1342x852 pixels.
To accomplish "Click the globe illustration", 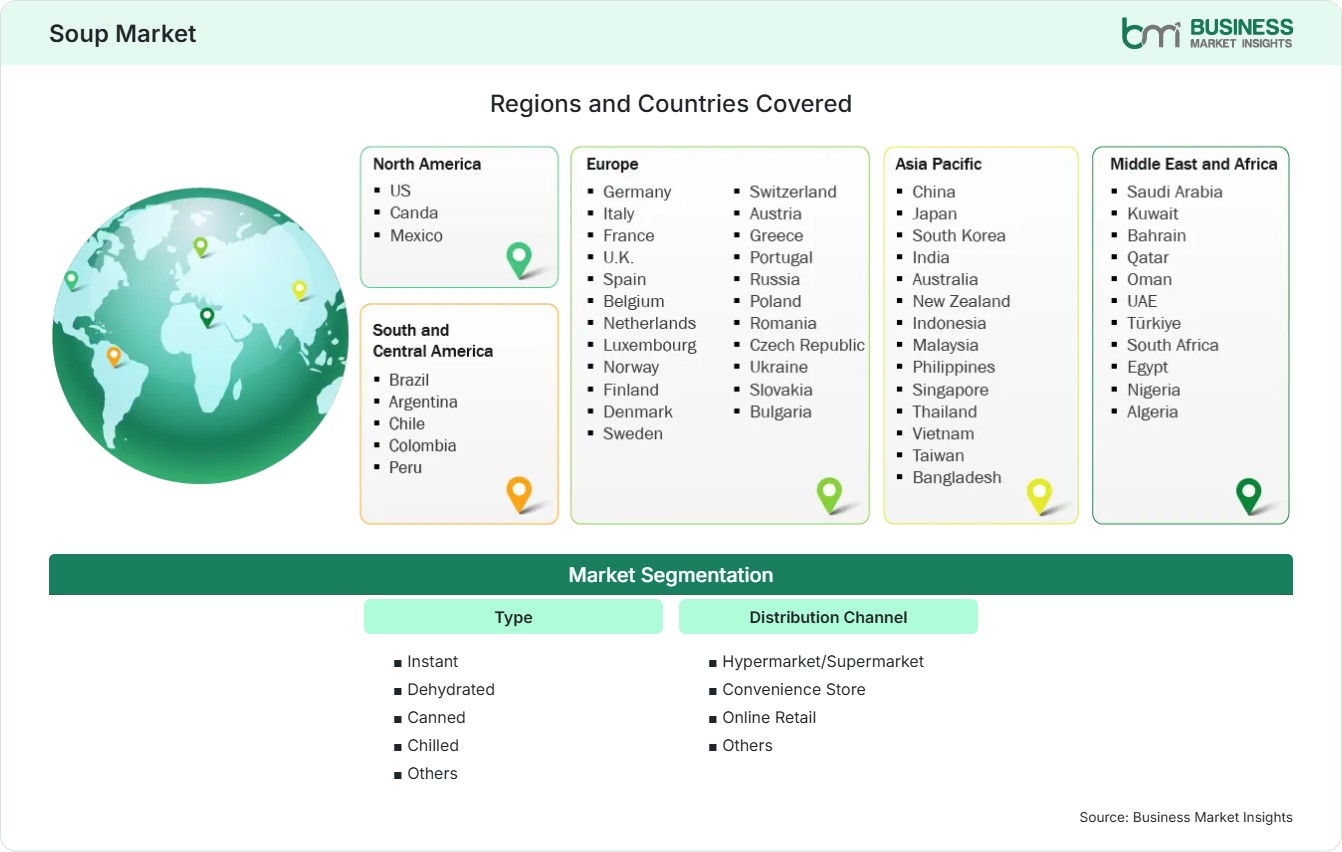I will [200, 336].
